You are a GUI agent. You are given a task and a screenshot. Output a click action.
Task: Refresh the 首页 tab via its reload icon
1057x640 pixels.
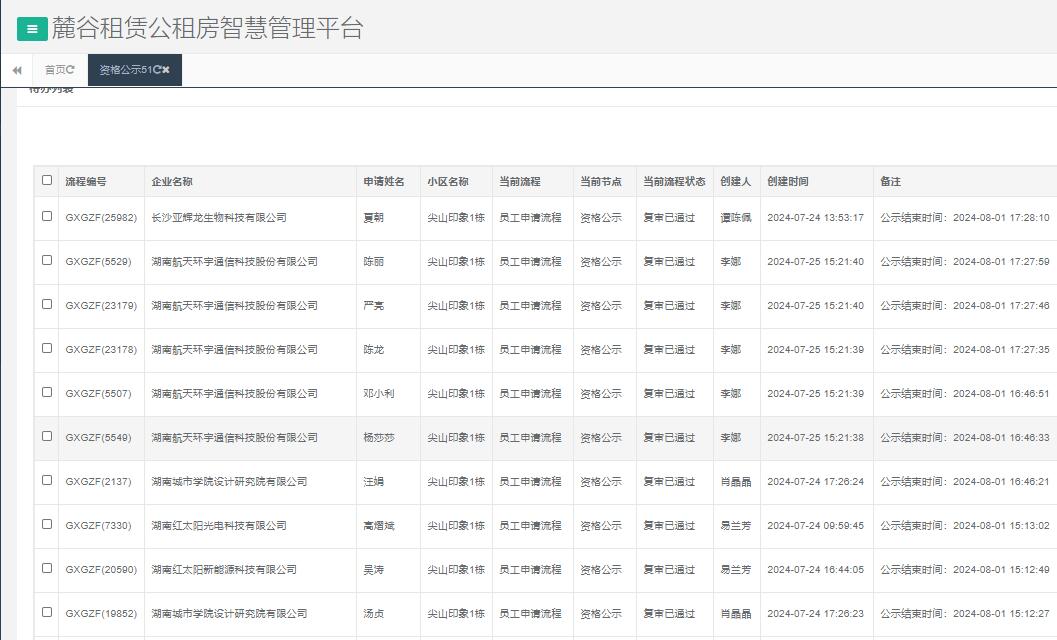coord(71,70)
